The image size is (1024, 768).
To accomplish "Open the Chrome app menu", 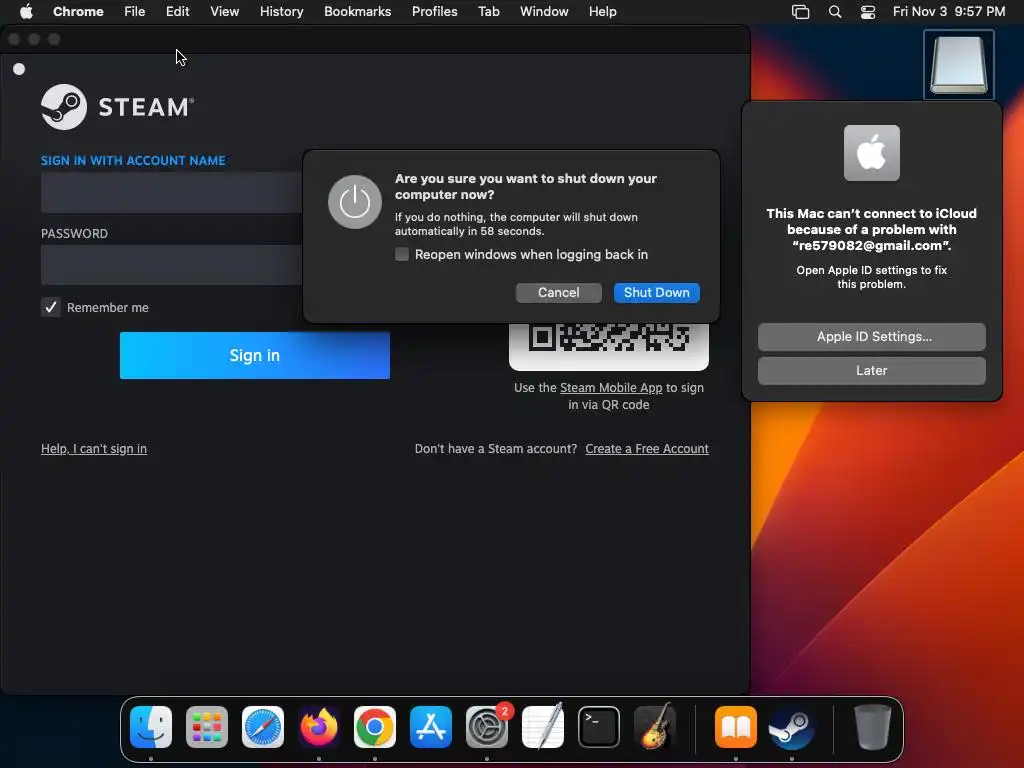I will (x=78, y=12).
